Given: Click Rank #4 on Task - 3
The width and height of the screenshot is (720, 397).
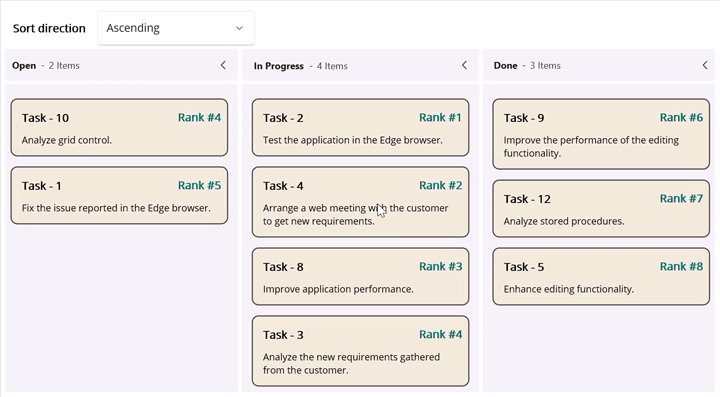Looking at the screenshot, I should click(x=440, y=335).
